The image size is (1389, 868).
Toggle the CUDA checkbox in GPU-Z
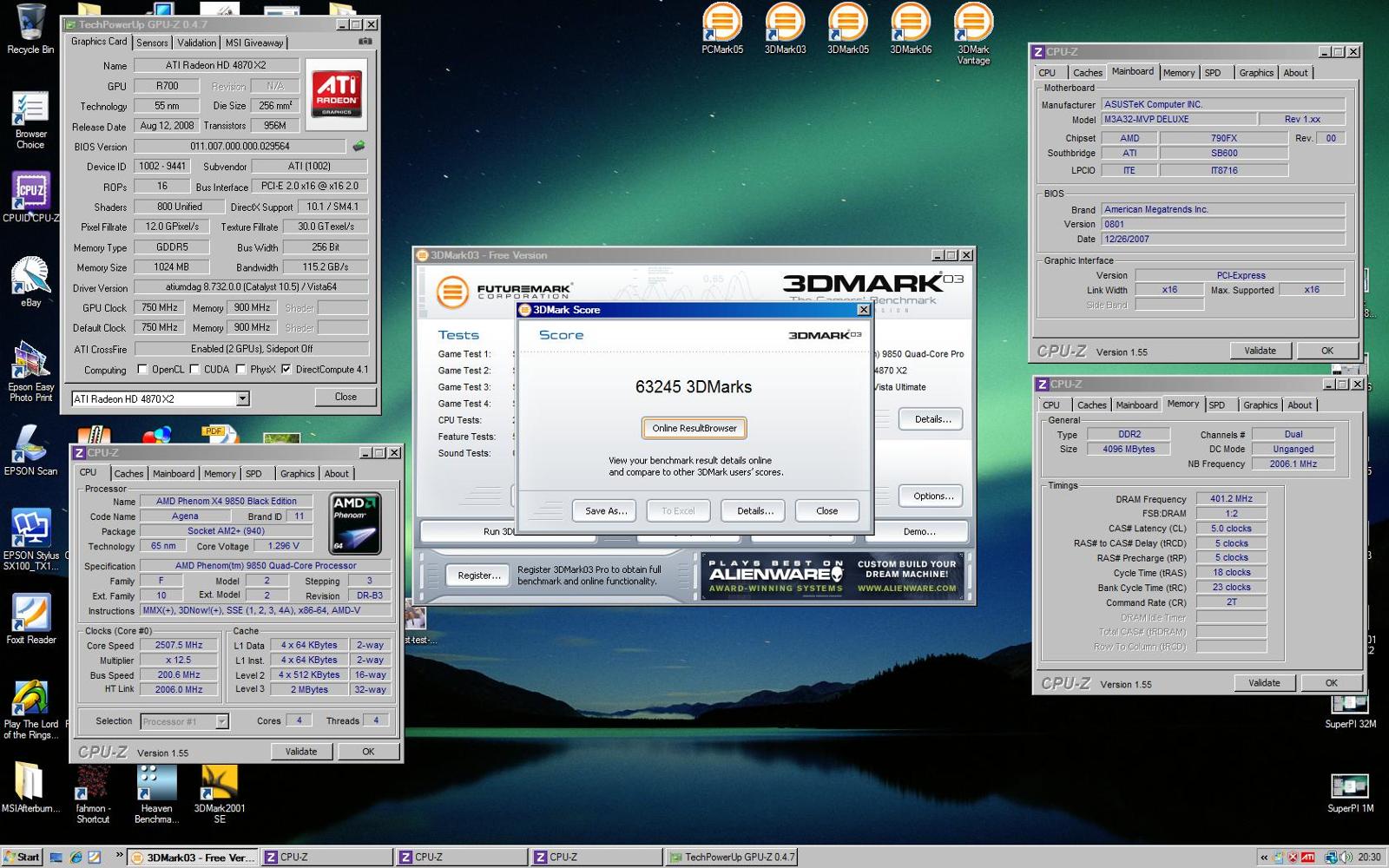(195, 370)
